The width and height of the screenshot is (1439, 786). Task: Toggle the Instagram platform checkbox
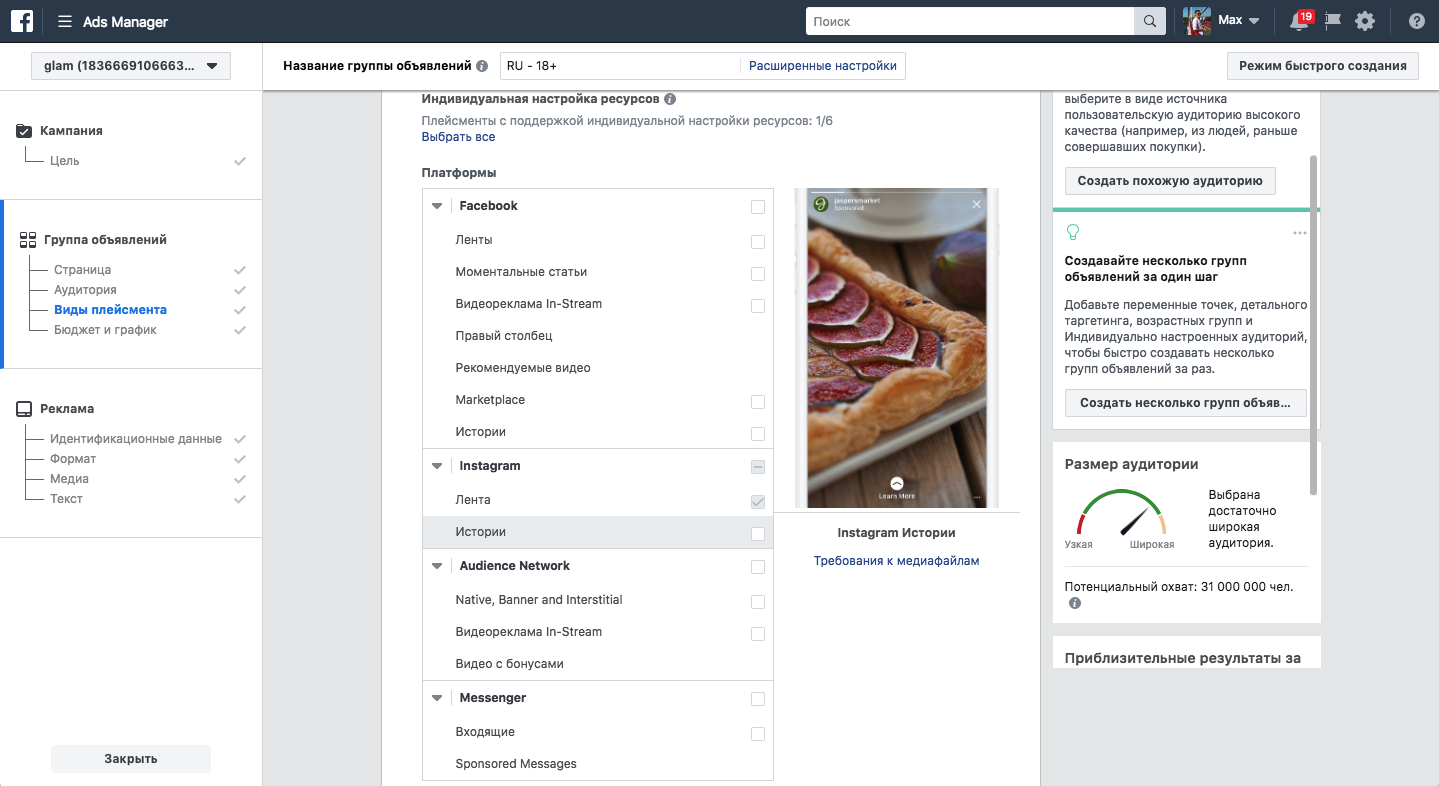pyautogui.click(x=758, y=467)
